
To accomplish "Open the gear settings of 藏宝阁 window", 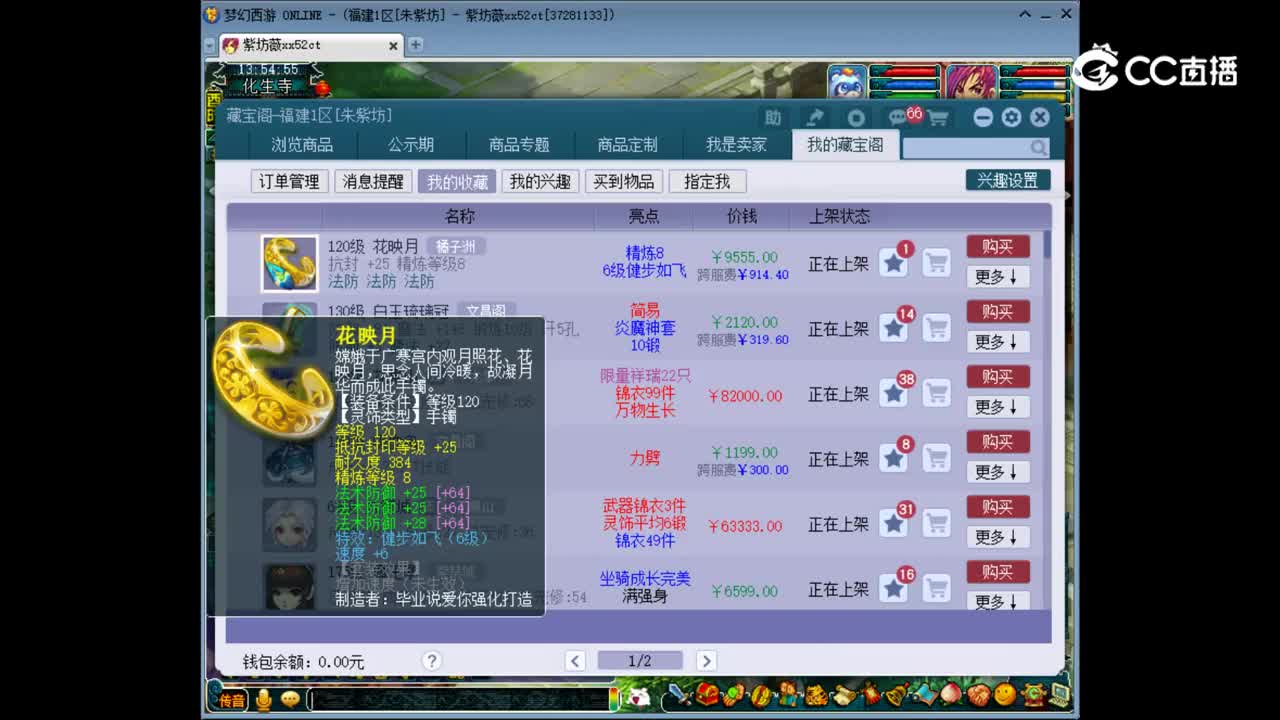I will coord(1011,117).
